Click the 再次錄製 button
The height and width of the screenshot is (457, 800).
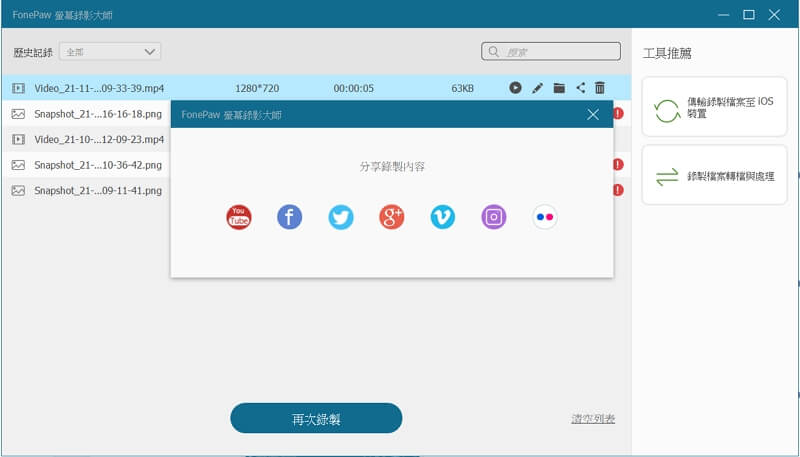[316, 418]
